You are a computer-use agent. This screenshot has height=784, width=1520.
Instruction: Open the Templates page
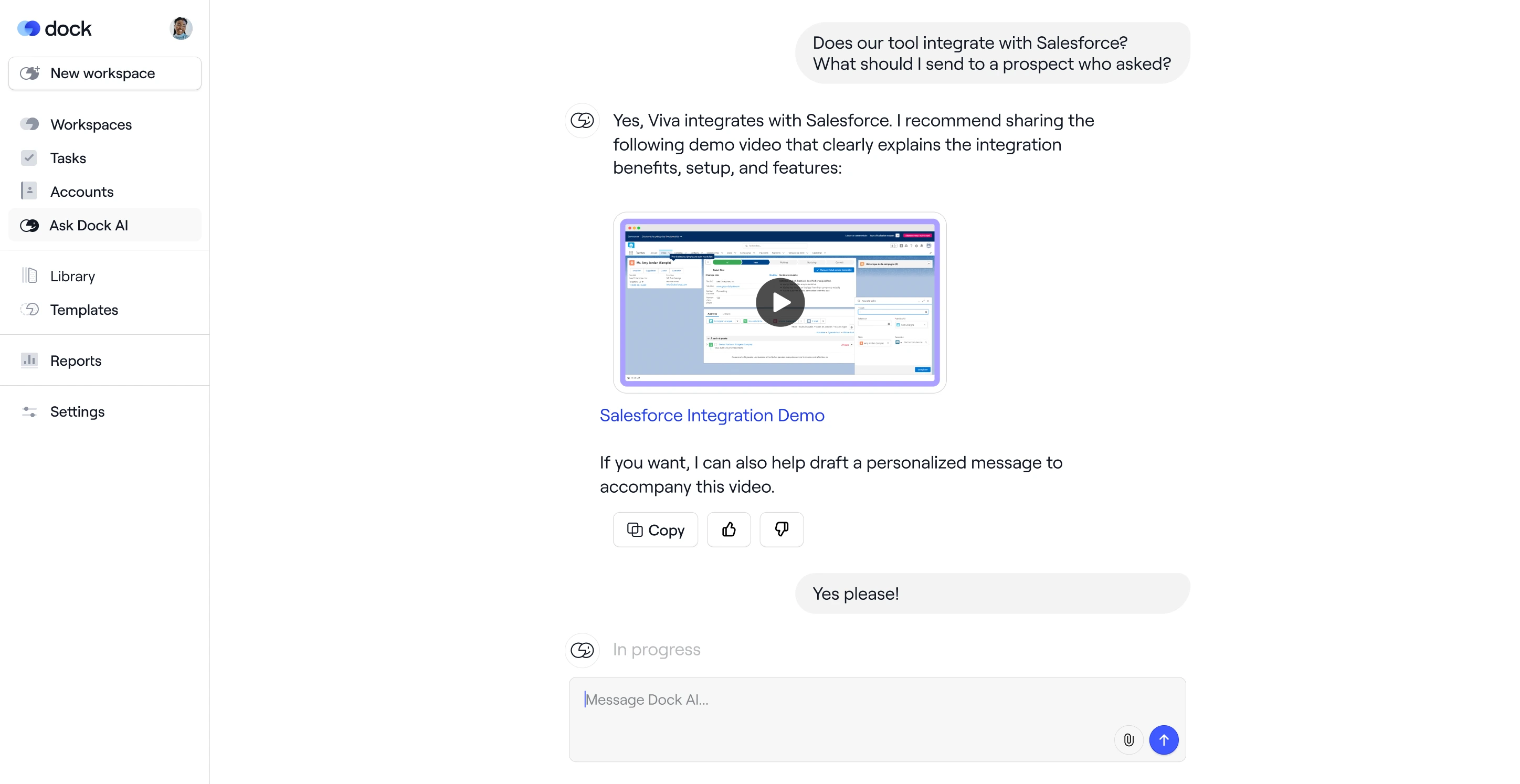click(x=84, y=310)
